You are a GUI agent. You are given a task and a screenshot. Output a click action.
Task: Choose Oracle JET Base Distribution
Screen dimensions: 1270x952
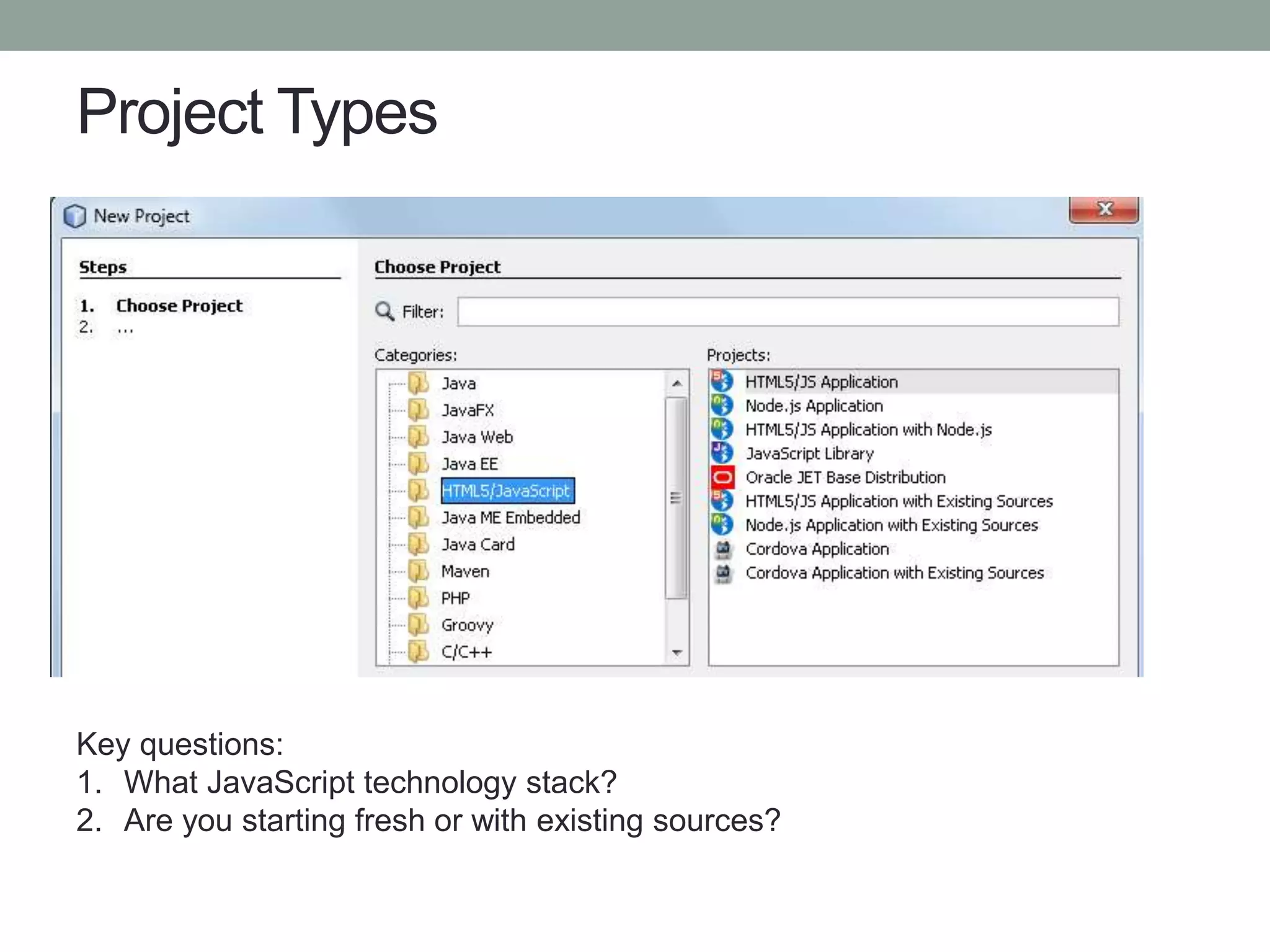tap(845, 477)
